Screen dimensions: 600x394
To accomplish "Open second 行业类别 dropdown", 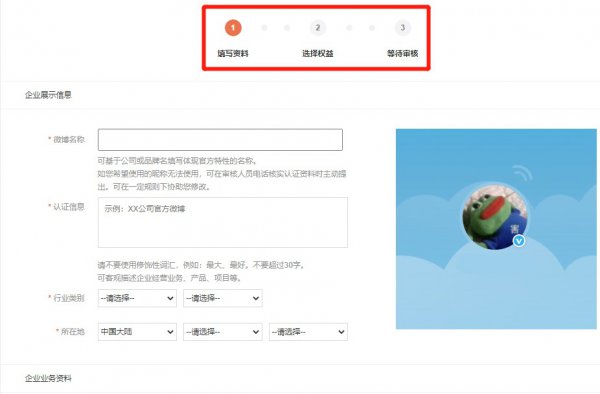I will 223,298.
